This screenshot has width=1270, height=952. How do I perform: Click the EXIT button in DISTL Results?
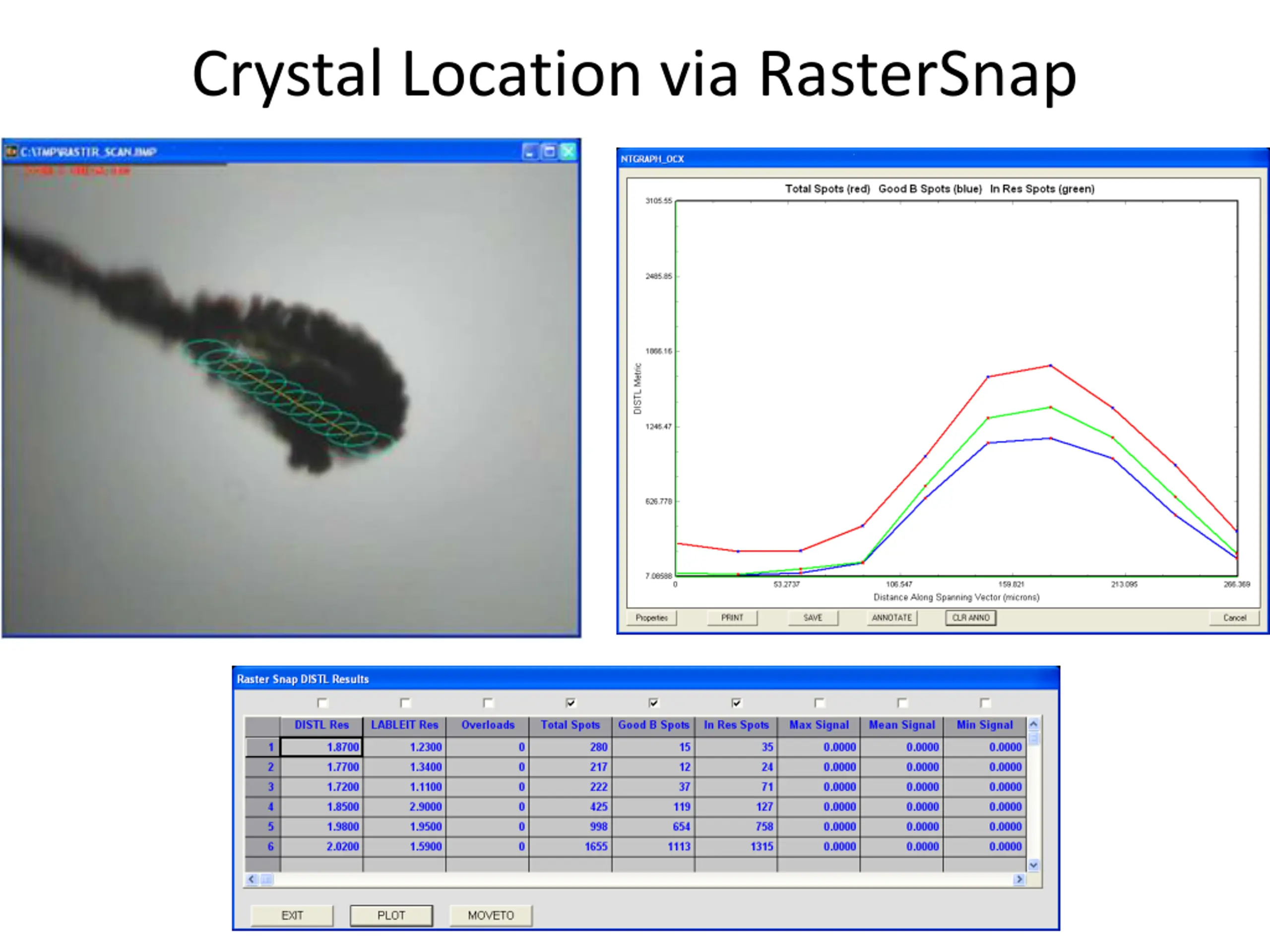[x=292, y=915]
